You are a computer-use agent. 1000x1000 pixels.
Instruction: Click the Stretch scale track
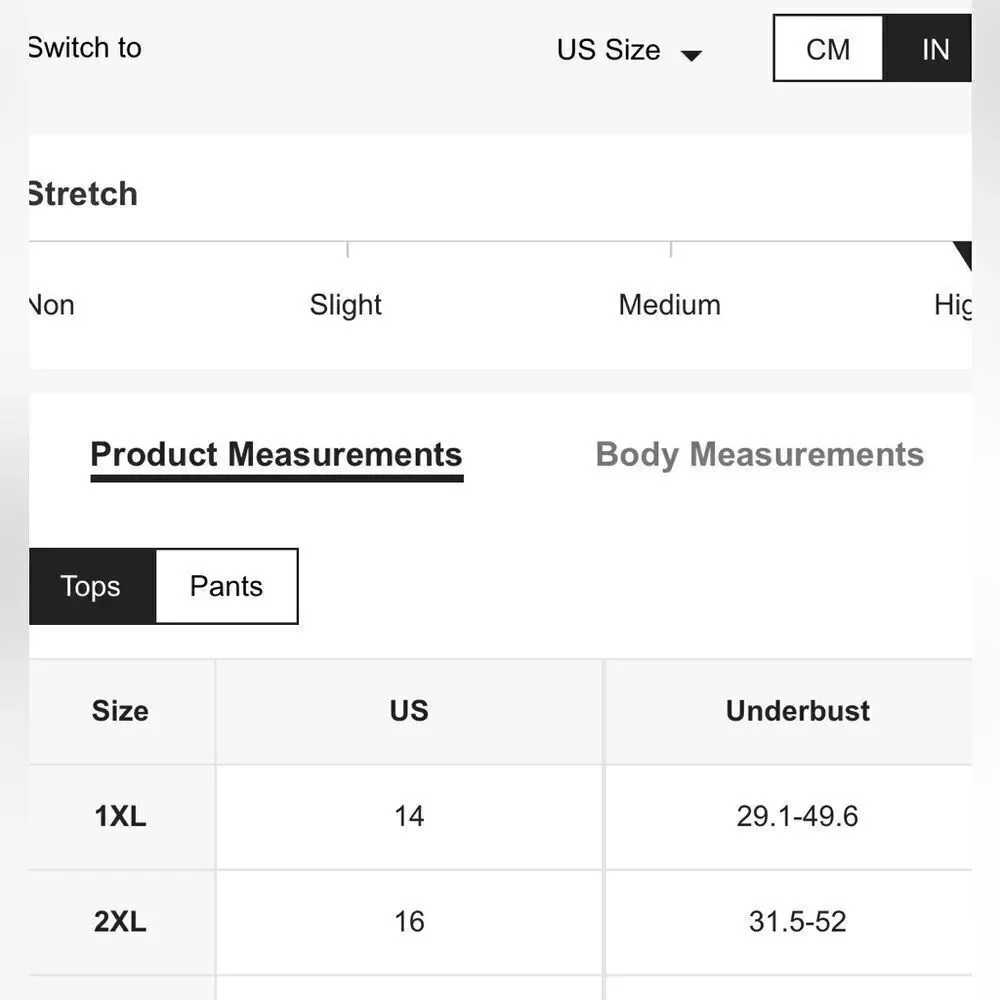500,242
